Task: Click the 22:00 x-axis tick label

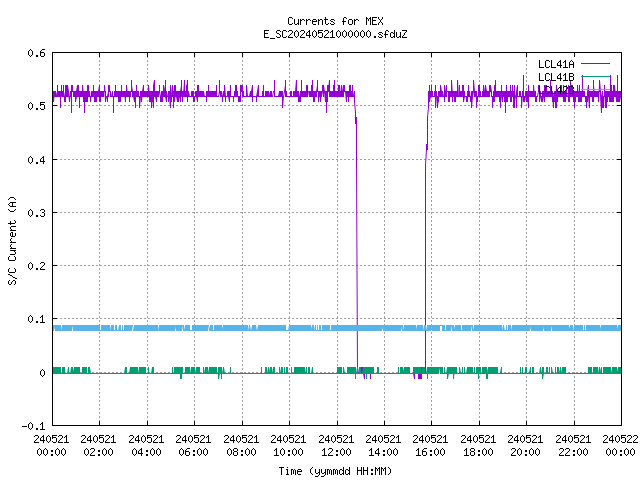Action: coord(573,446)
